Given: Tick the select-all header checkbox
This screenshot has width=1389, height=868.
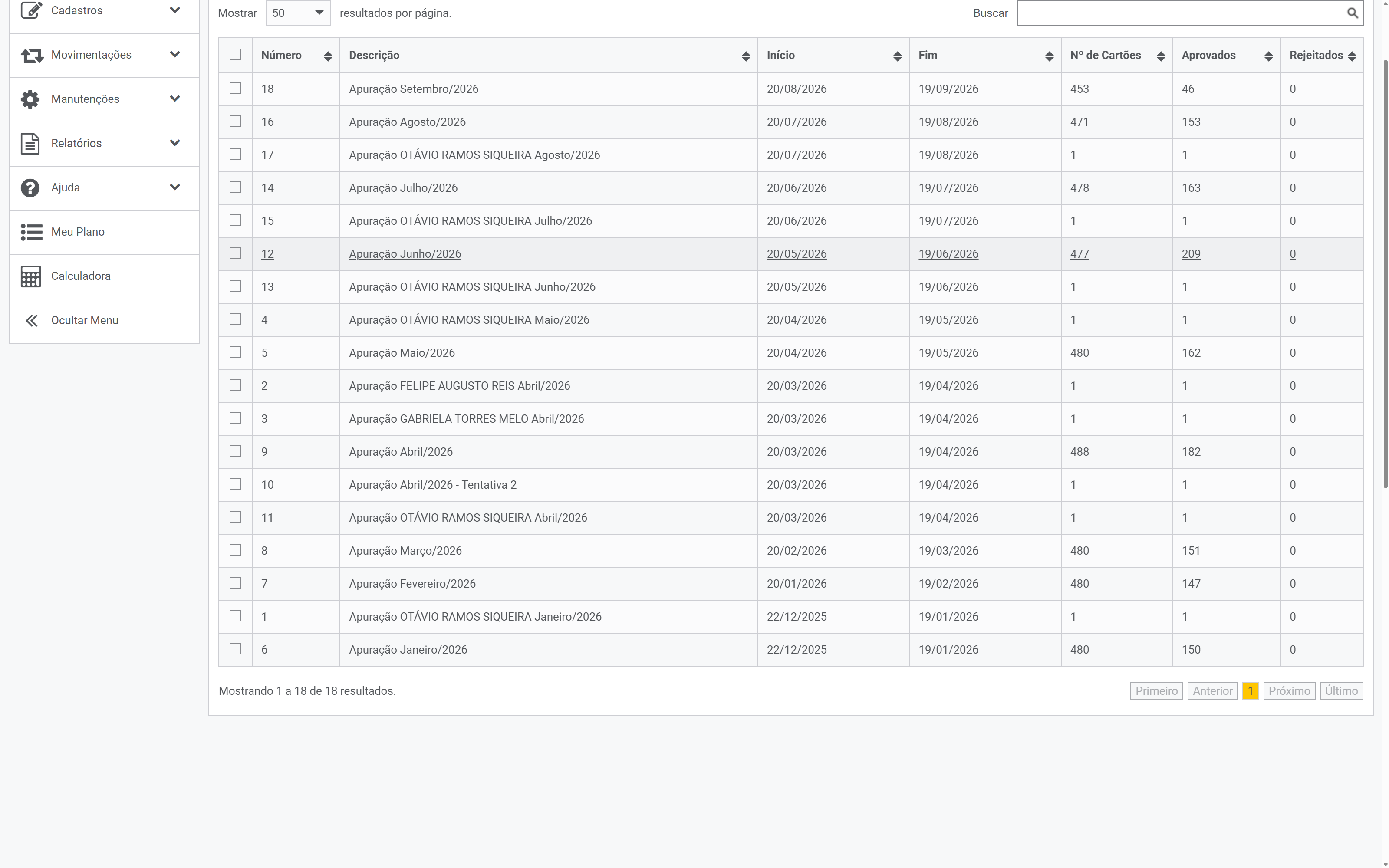Looking at the screenshot, I should click(235, 54).
